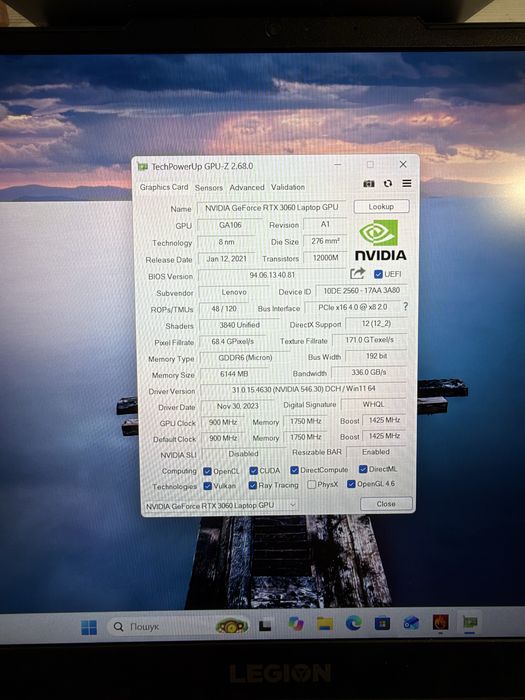Click the Release Date value Jan 12, 2021
This screenshot has height=700, width=525.
[x=226, y=259]
